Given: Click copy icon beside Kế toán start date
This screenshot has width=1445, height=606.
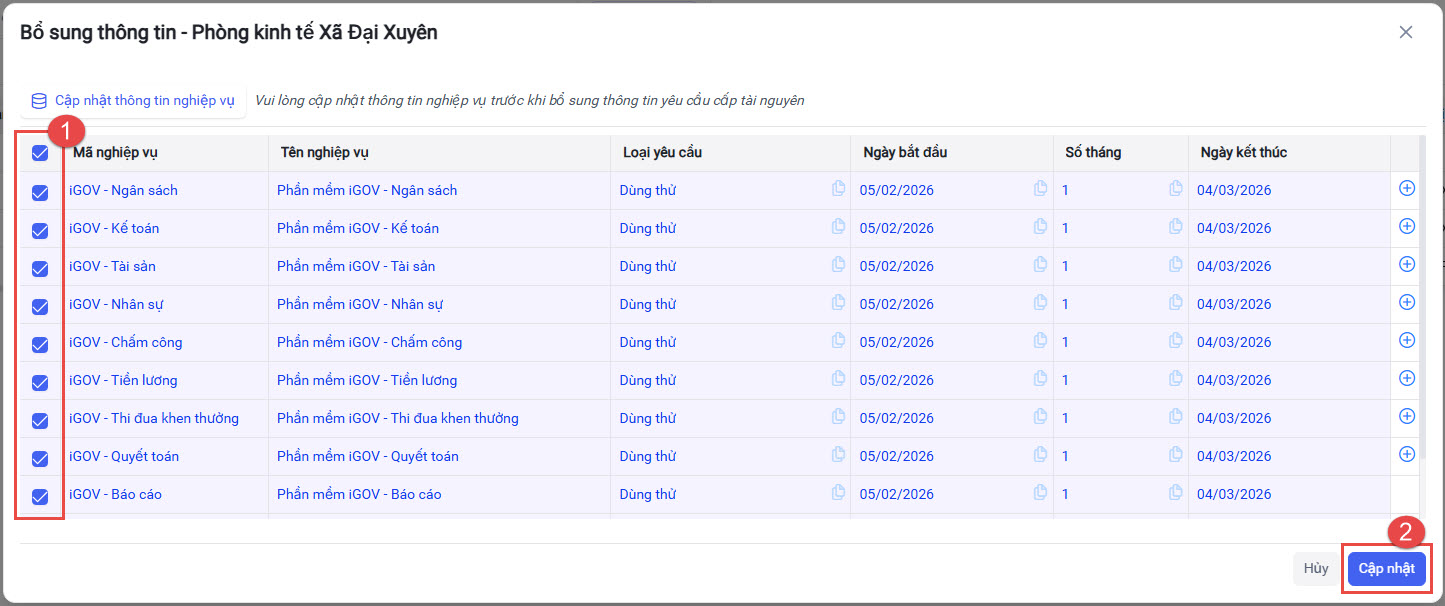Looking at the screenshot, I should tap(1041, 226).
